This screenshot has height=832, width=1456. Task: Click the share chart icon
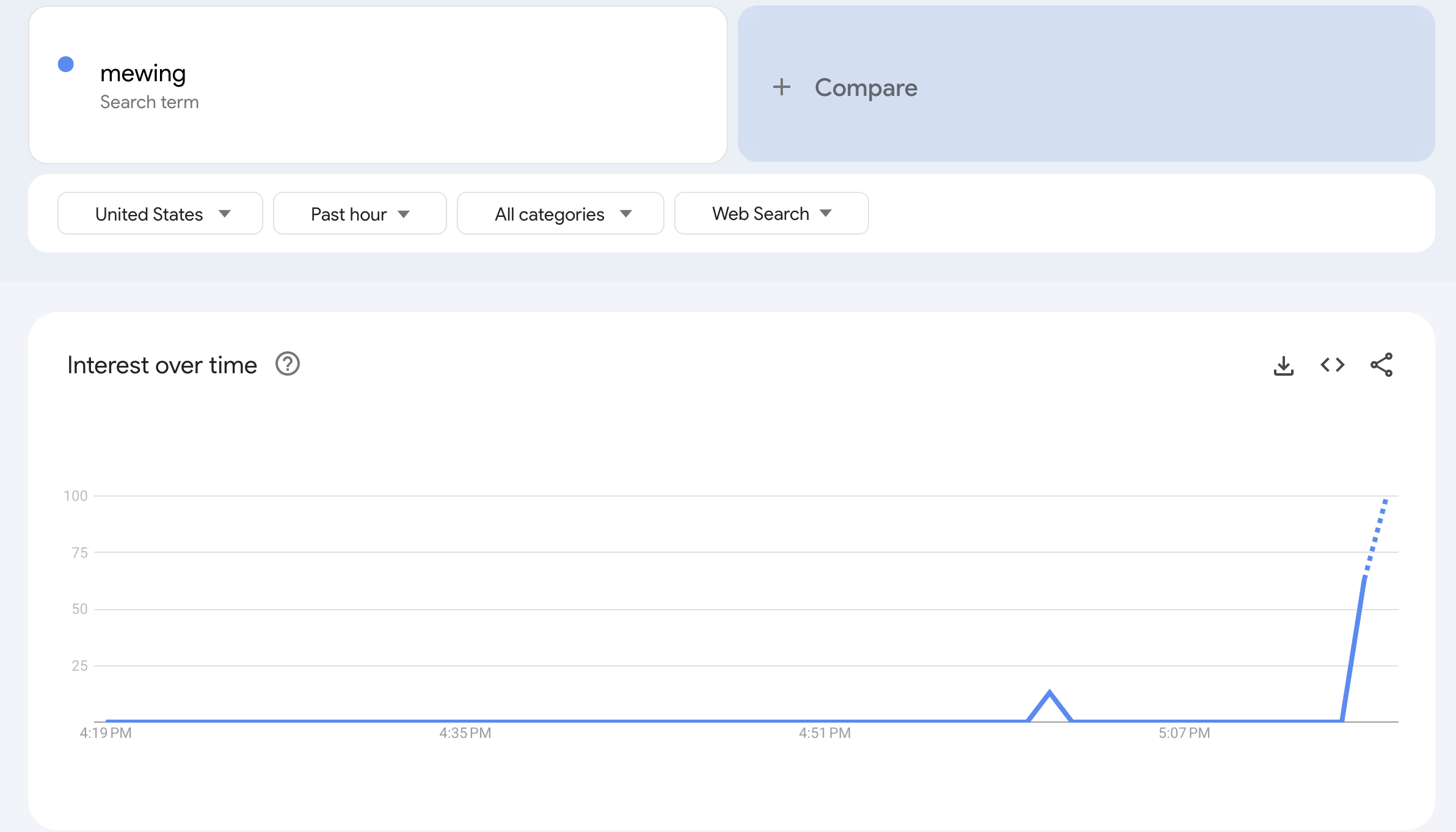[x=1381, y=365]
